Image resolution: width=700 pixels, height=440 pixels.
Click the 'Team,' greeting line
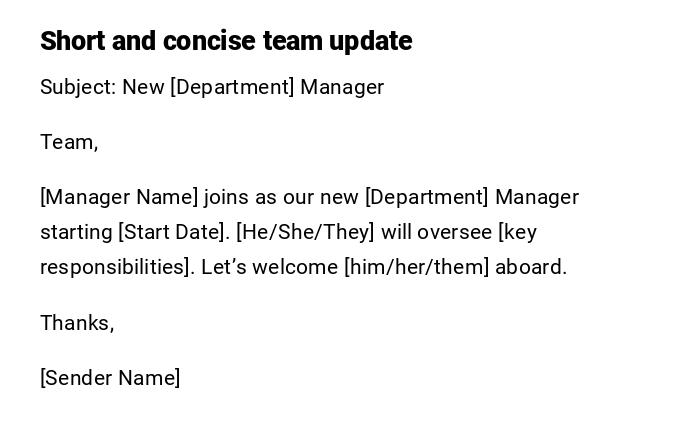click(69, 142)
